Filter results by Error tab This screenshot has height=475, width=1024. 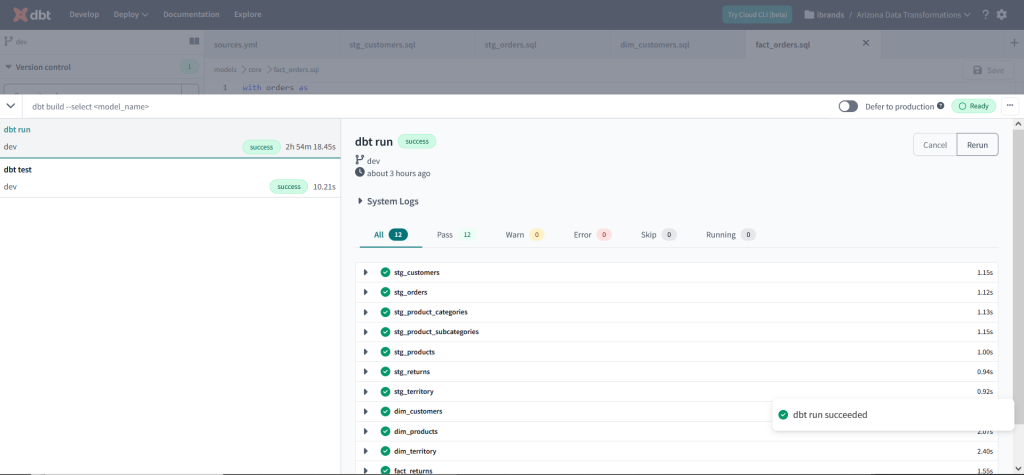pos(591,235)
